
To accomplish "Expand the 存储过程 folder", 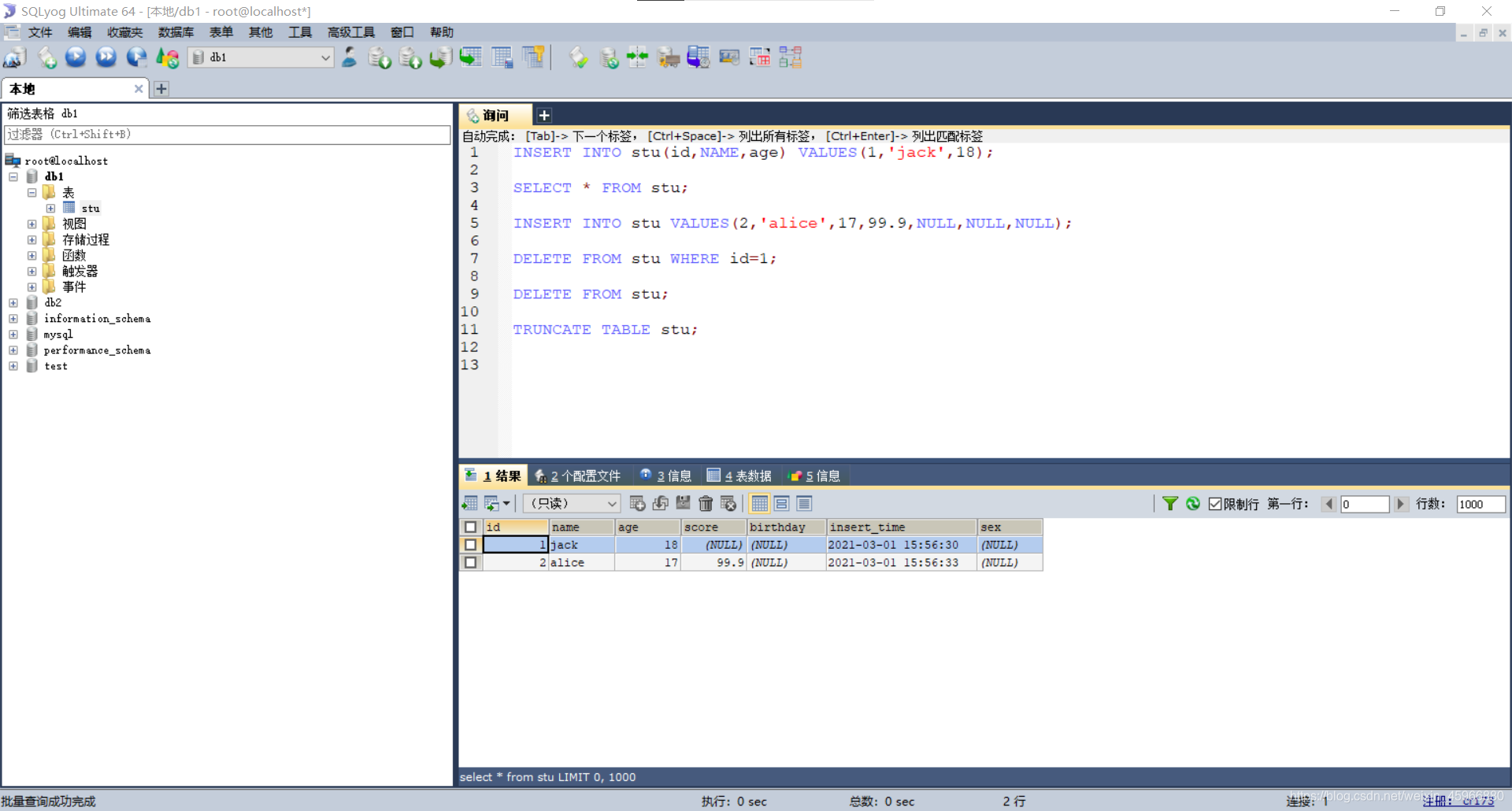I will coord(32,240).
